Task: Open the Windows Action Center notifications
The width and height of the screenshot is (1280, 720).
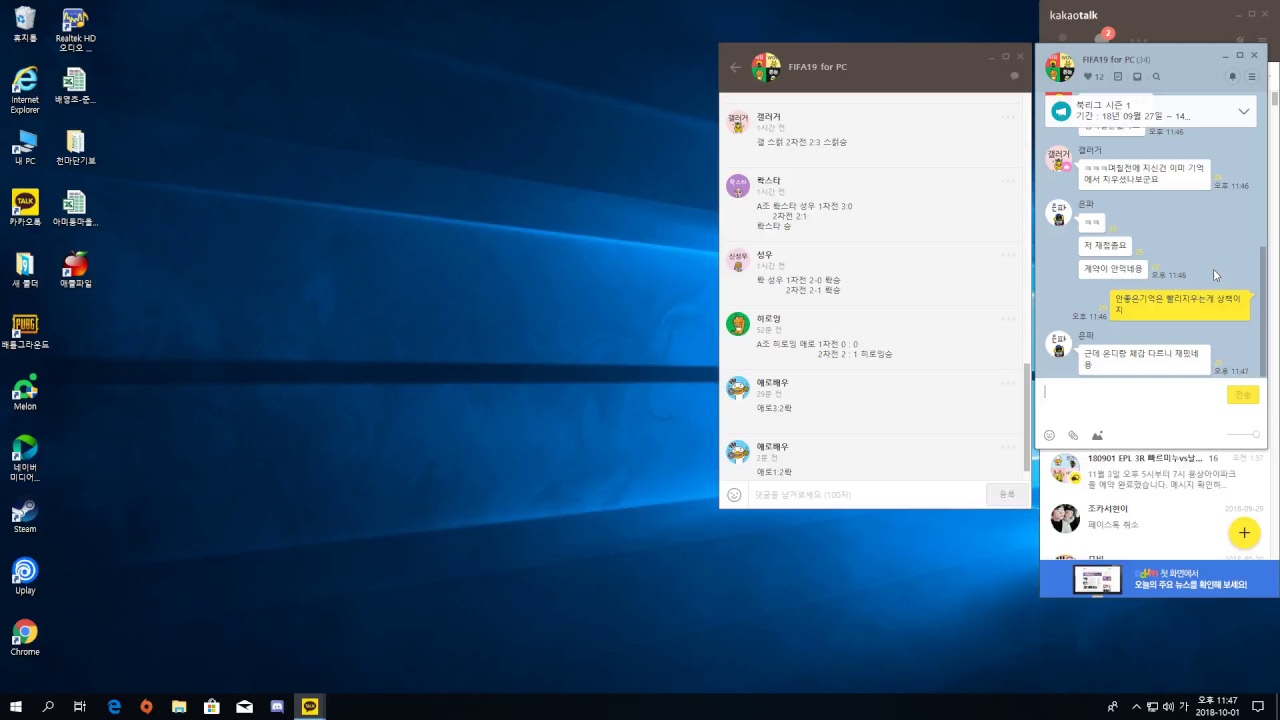Action: coord(1258,706)
